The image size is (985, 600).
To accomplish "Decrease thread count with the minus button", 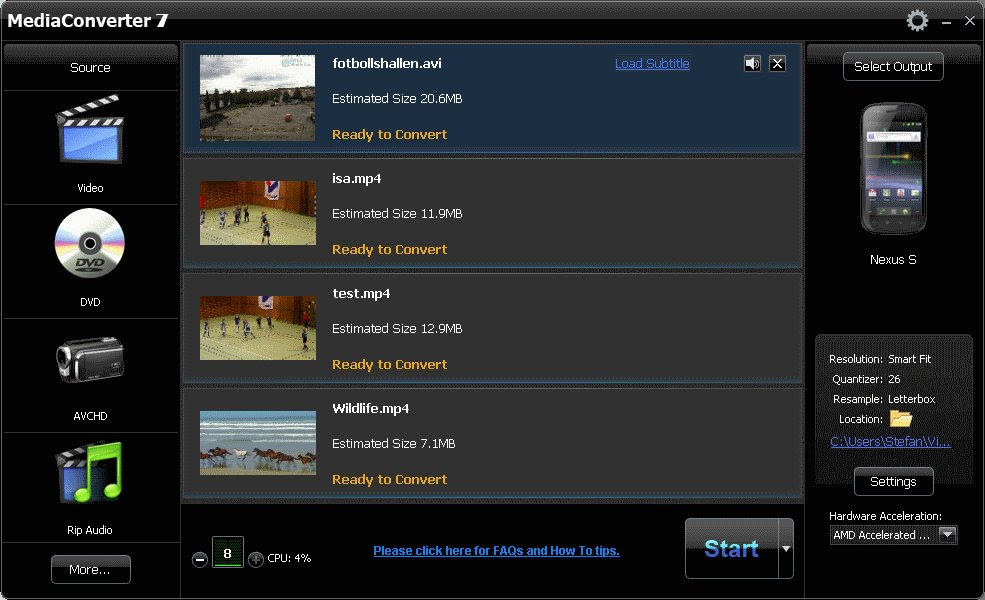I will [x=200, y=559].
